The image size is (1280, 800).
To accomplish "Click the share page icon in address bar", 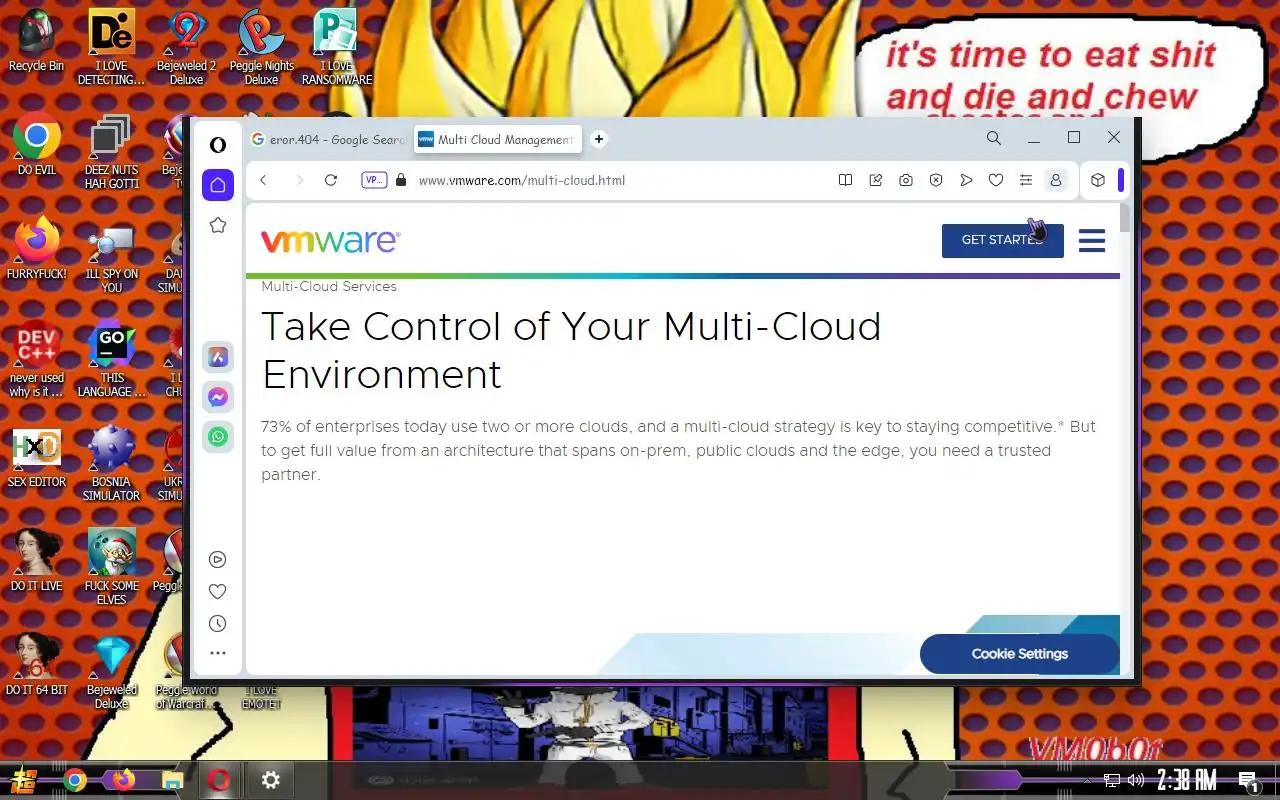I will coord(876,180).
